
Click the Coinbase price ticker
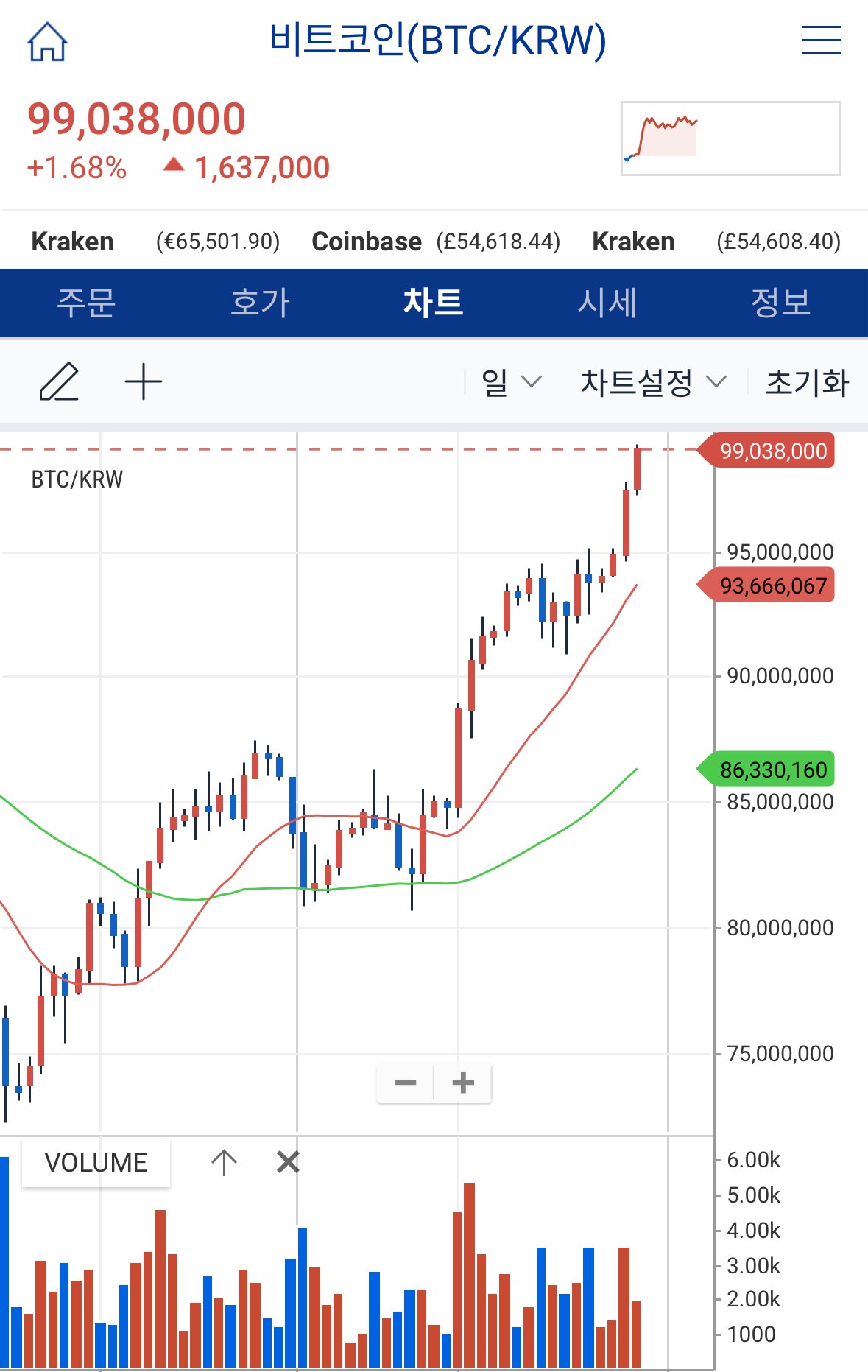coord(436,242)
